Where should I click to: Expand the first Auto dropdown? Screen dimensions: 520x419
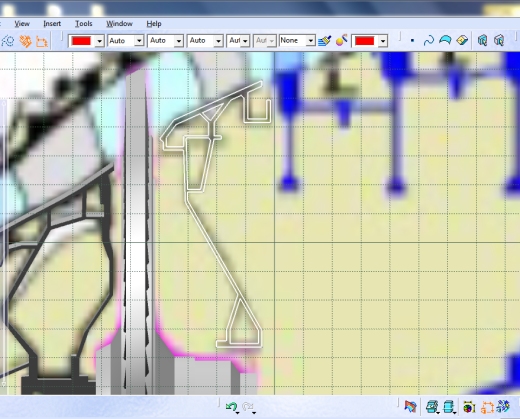tap(139, 41)
